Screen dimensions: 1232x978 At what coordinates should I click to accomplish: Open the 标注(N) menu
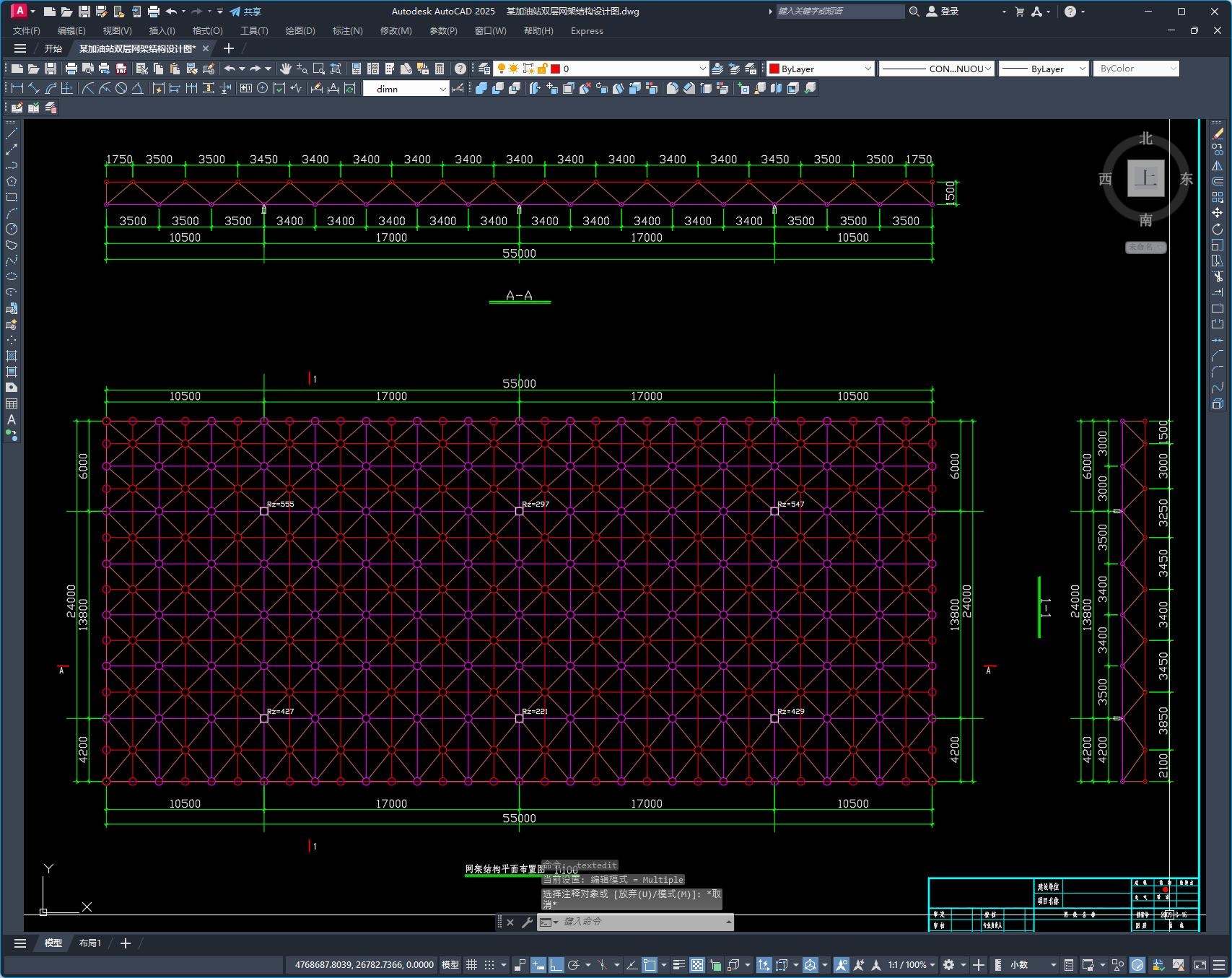347,31
